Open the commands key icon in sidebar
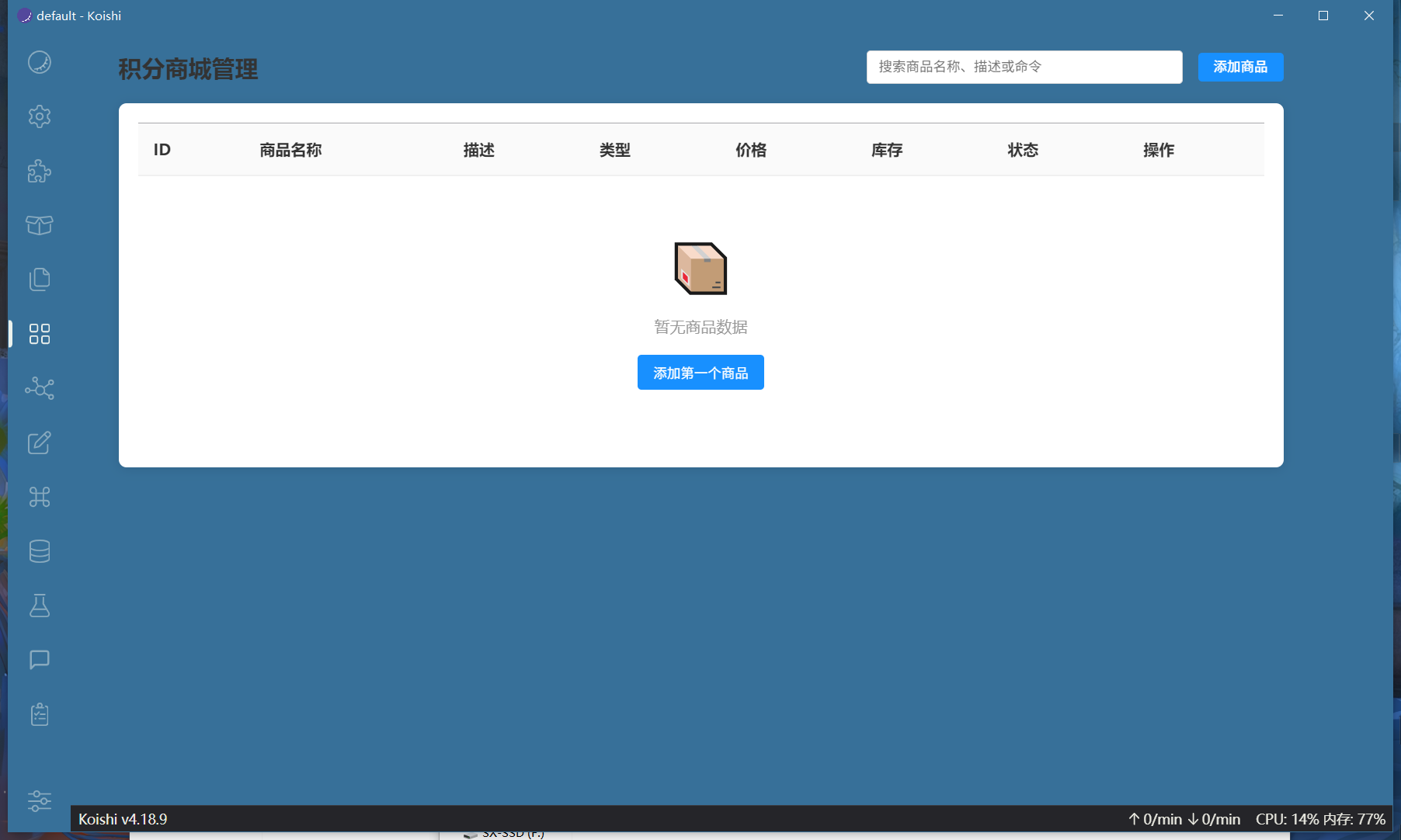Screen dimensions: 1401x840 coord(40,497)
